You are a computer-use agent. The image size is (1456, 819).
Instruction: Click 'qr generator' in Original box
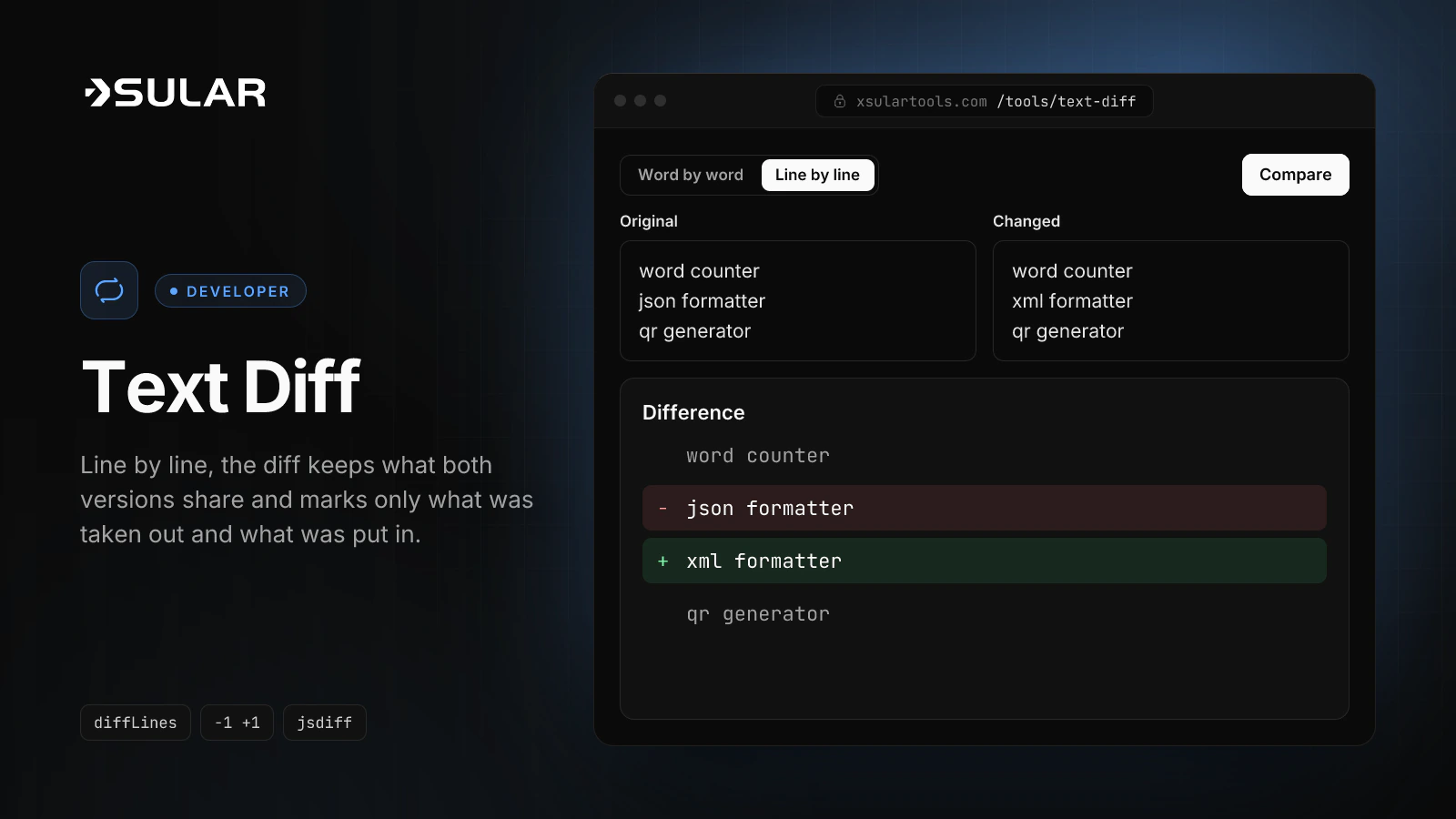click(695, 331)
